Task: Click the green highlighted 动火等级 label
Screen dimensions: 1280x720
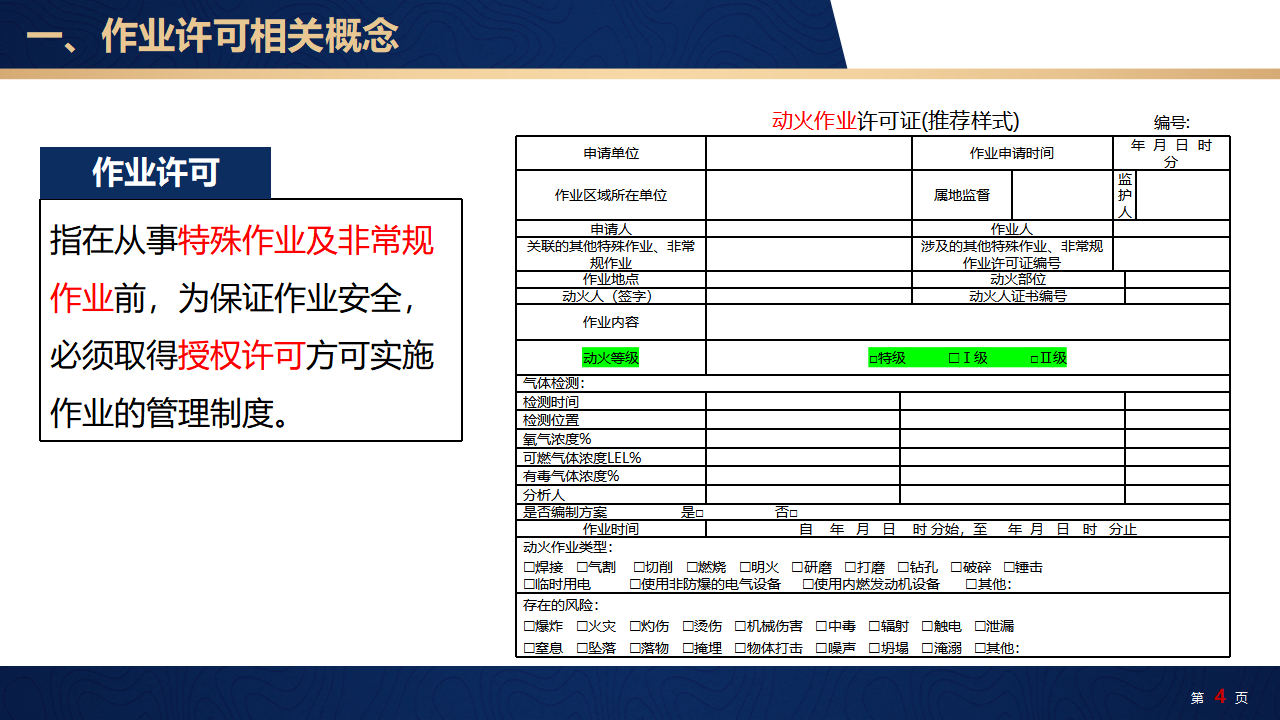Action: tap(611, 357)
